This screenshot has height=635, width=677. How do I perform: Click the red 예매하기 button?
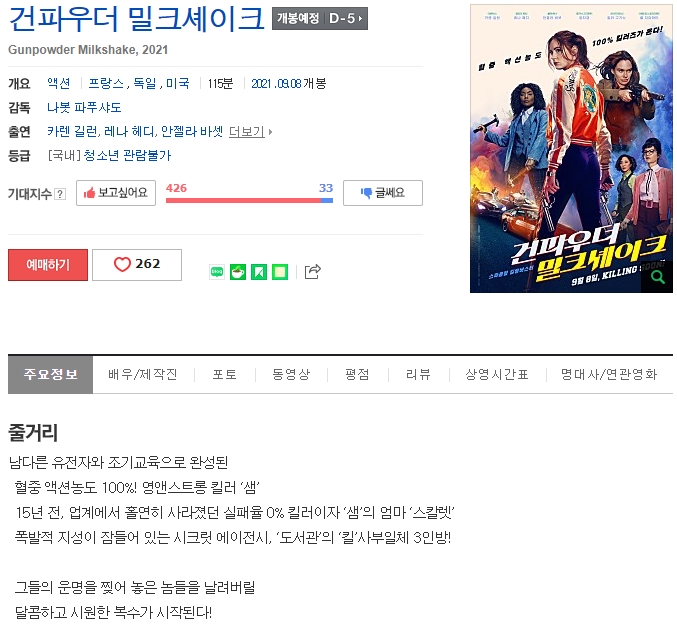(48, 265)
